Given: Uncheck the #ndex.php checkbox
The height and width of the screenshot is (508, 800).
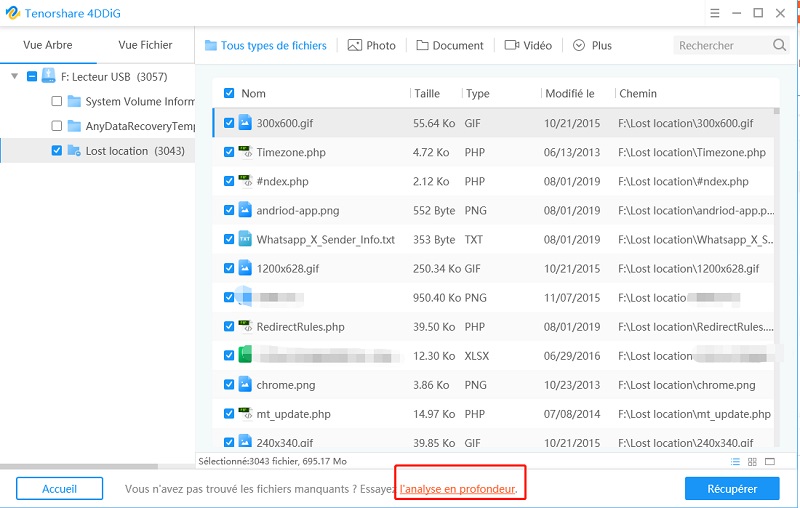Looking at the screenshot, I should (229, 181).
